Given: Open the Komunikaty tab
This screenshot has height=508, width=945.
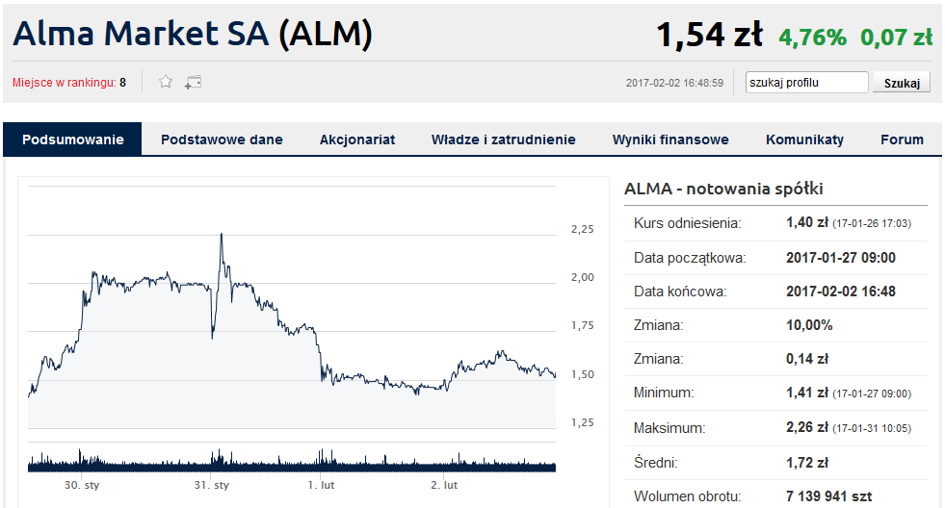Looking at the screenshot, I should click(805, 140).
